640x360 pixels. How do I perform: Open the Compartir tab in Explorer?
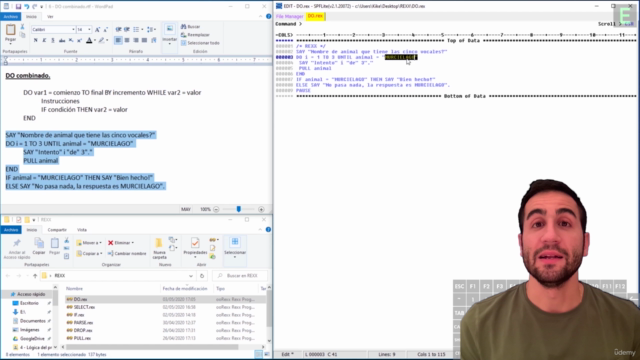click(x=57, y=230)
